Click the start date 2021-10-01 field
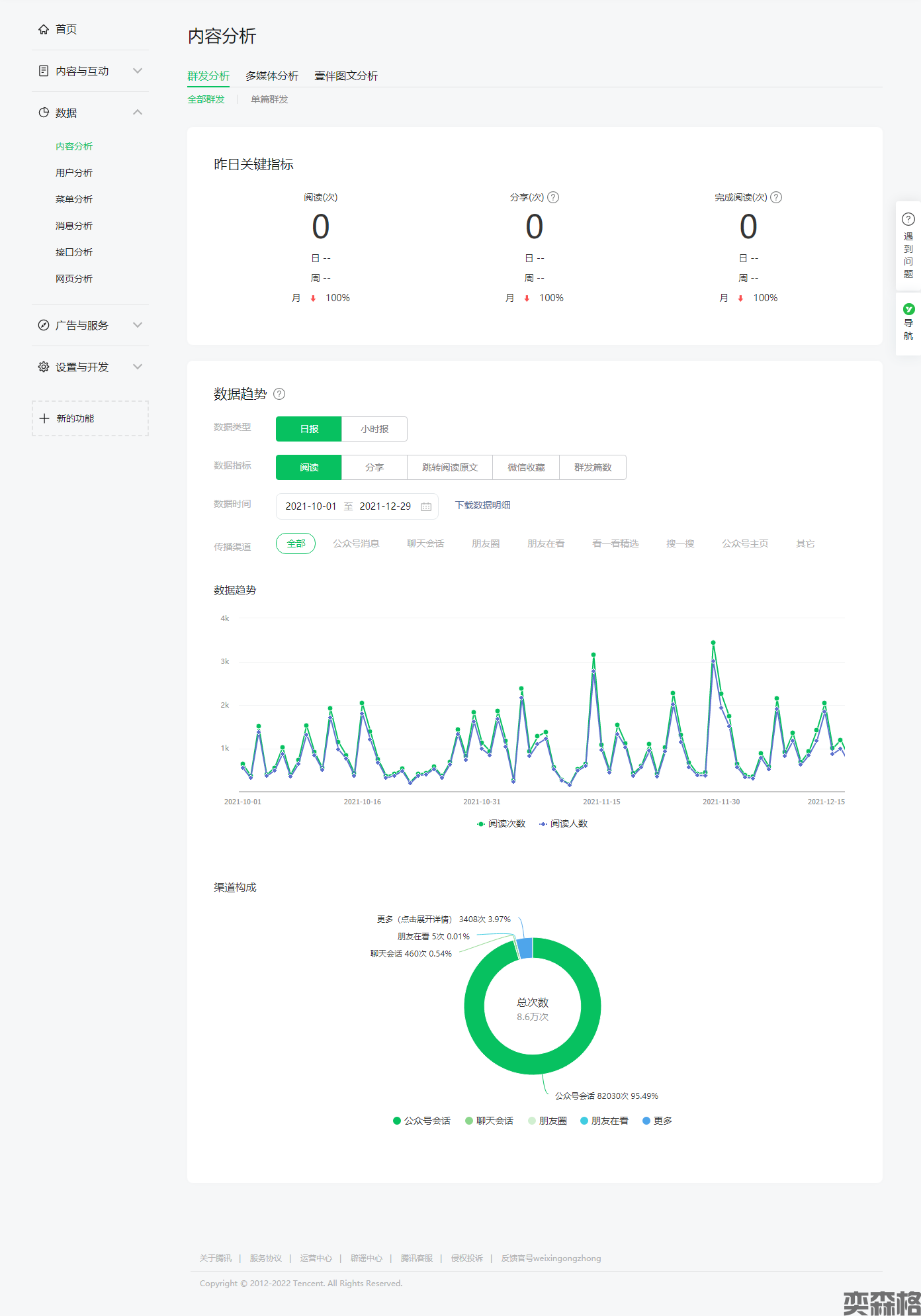Screen dimensions: 921x1316 pos(311,506)
